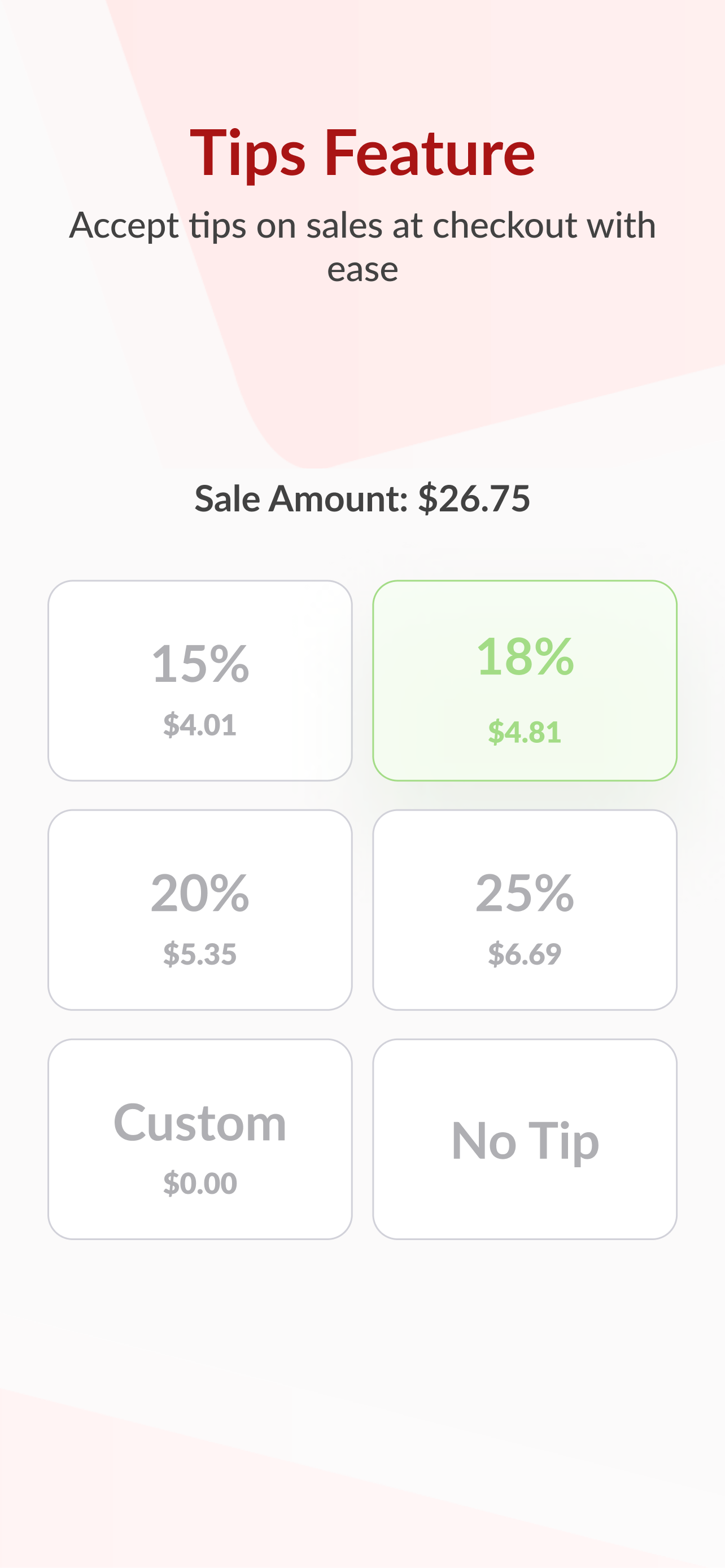Choose the No Tip option

525,1139
